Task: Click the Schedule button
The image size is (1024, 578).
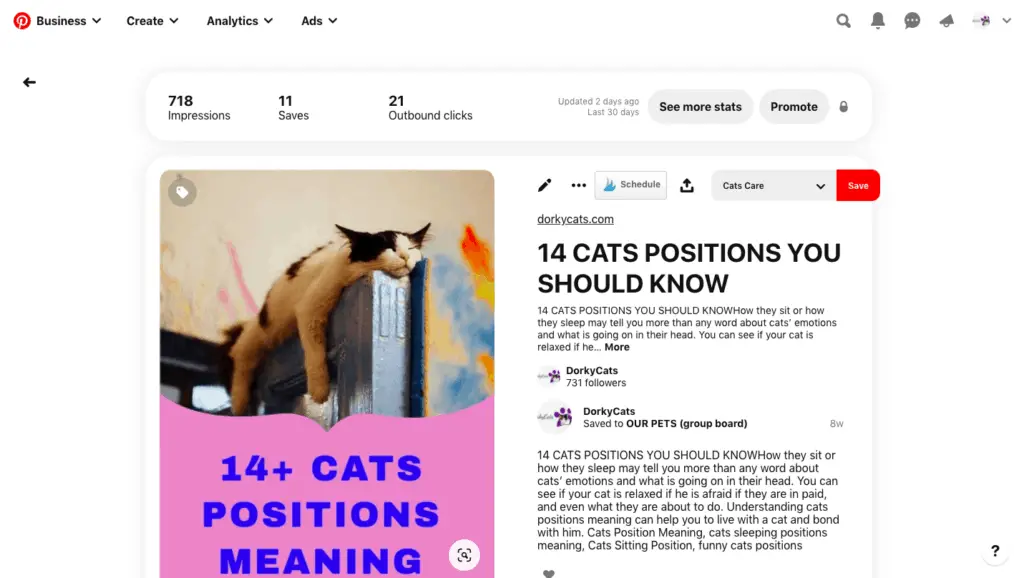Action: 631,185
